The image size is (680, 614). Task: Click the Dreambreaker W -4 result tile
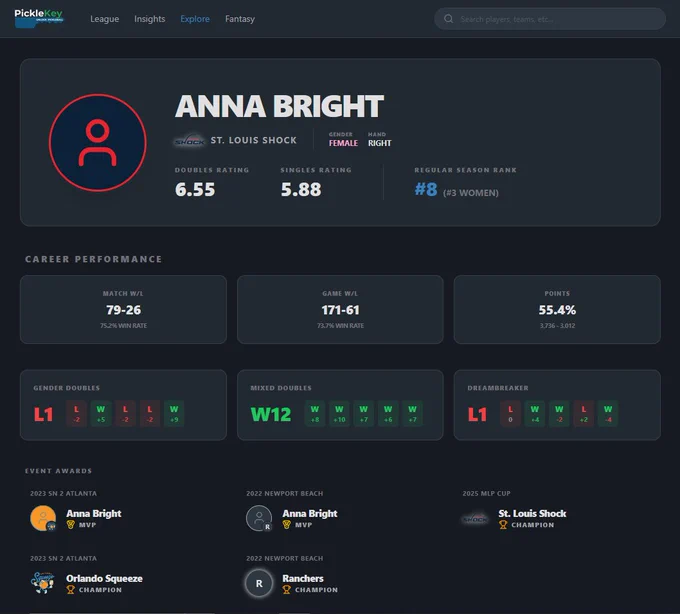click(x=608, y=414)
